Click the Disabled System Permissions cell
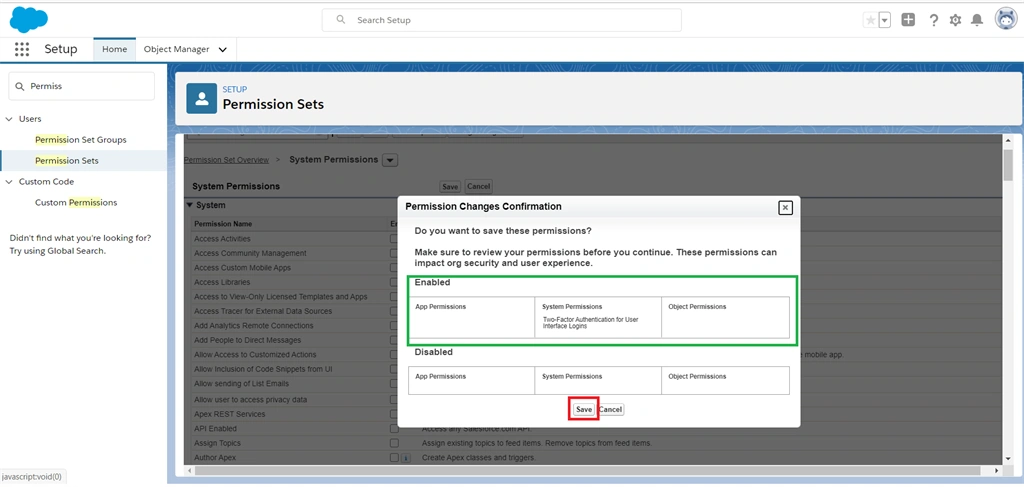This screenshot has width=1024, height=487. click(x=598, y=381)
